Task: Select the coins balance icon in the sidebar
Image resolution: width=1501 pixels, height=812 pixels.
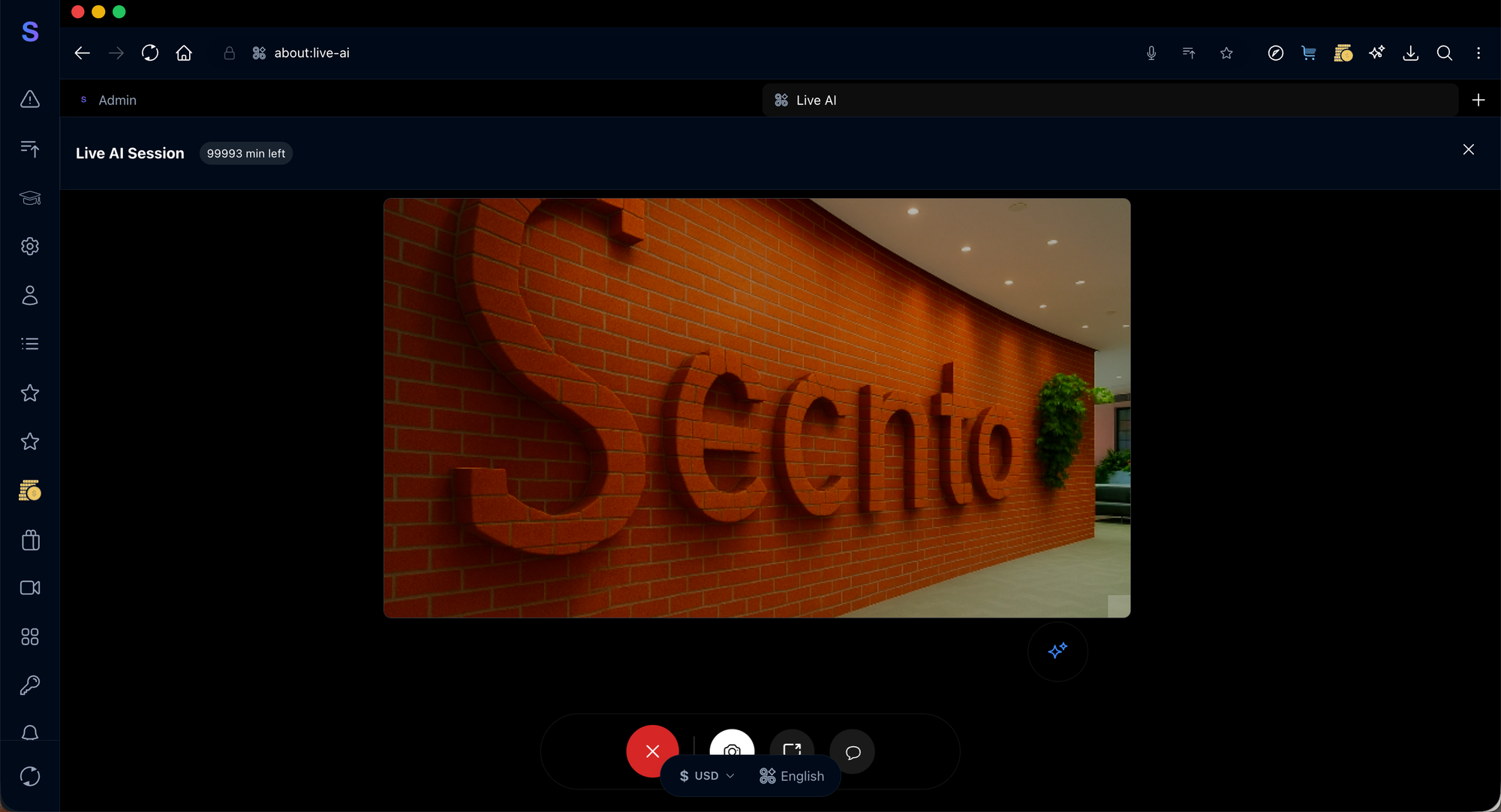Action: pos(29,491)
